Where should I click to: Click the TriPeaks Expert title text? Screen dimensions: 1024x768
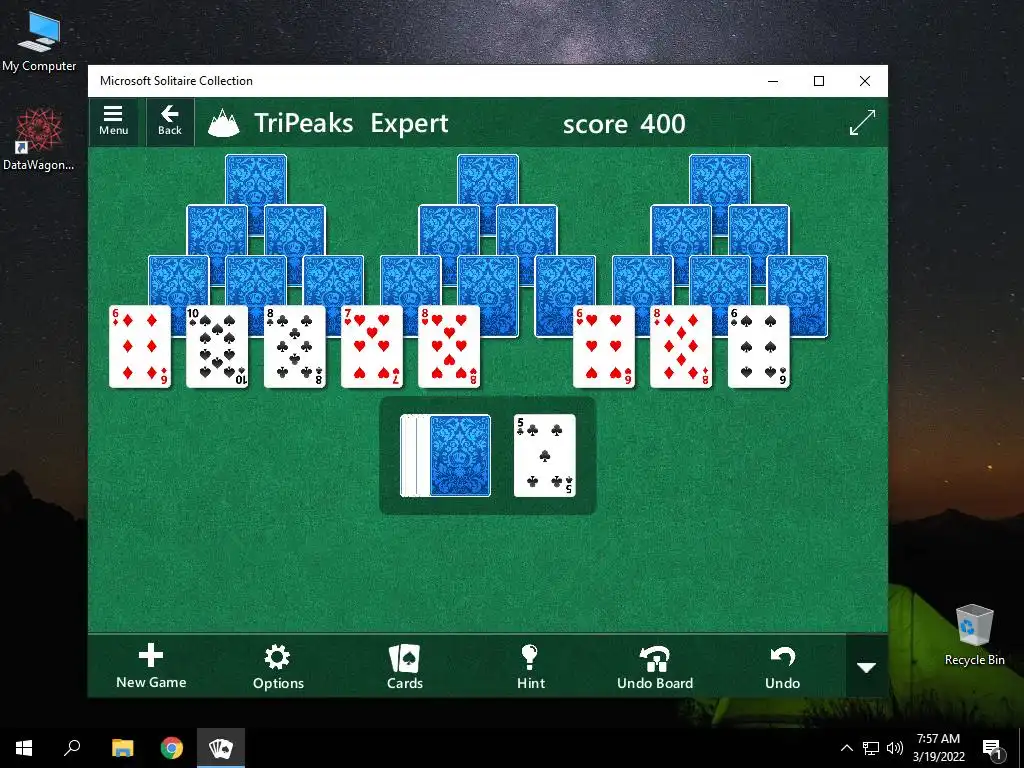click(x=351, y=123)
